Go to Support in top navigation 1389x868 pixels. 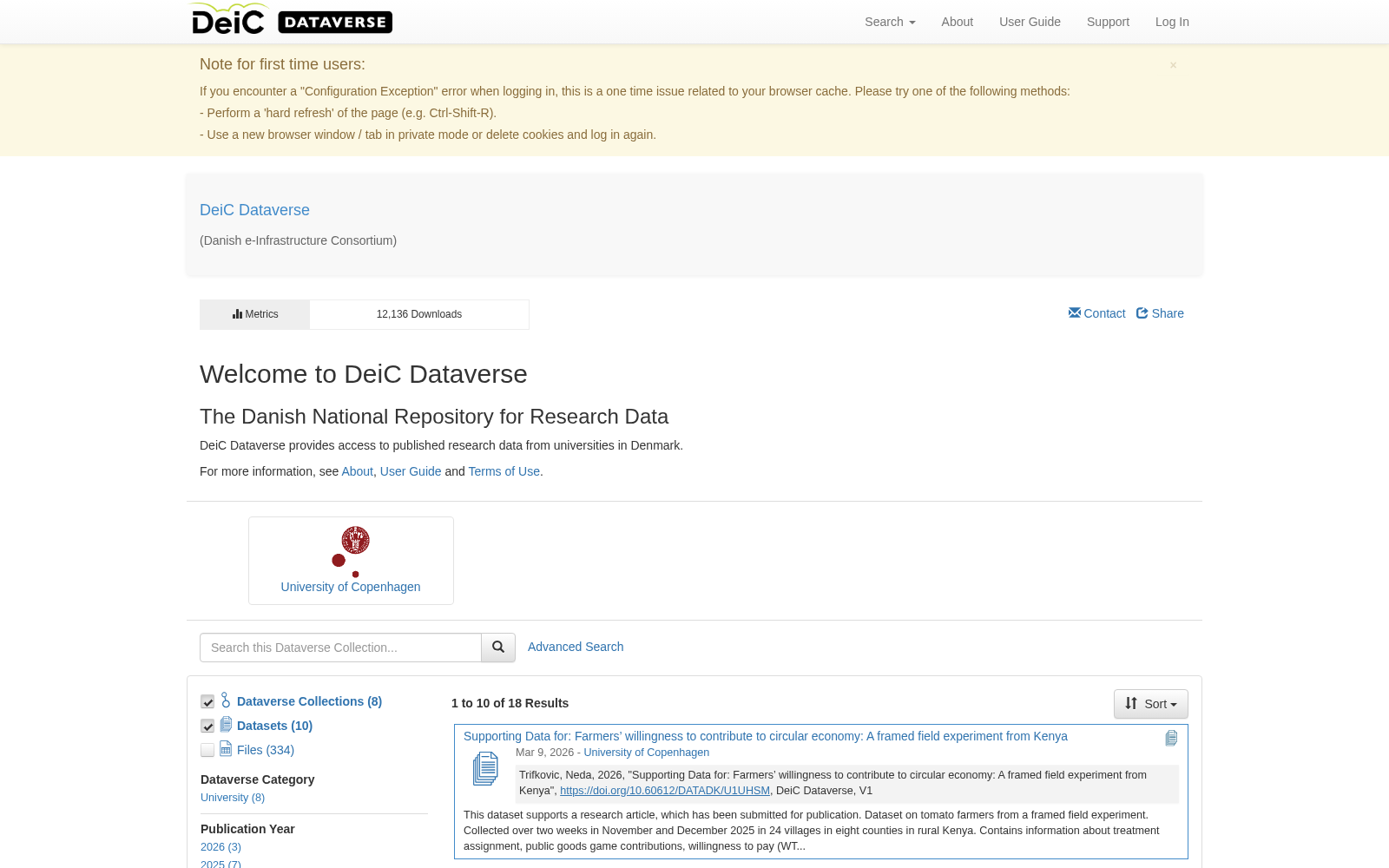[x=1108, y=22]
